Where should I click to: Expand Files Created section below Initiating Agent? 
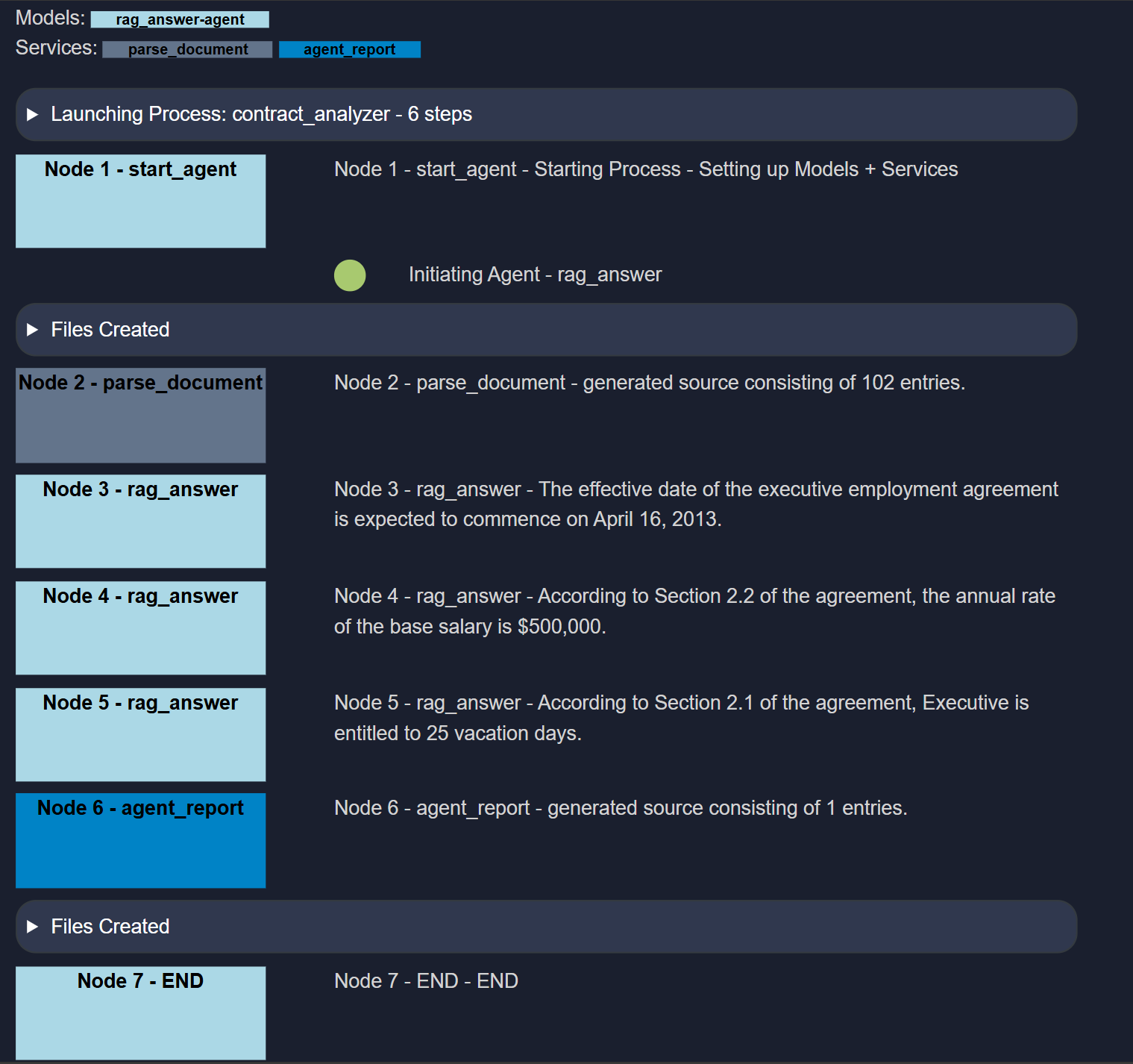(110, 330)
